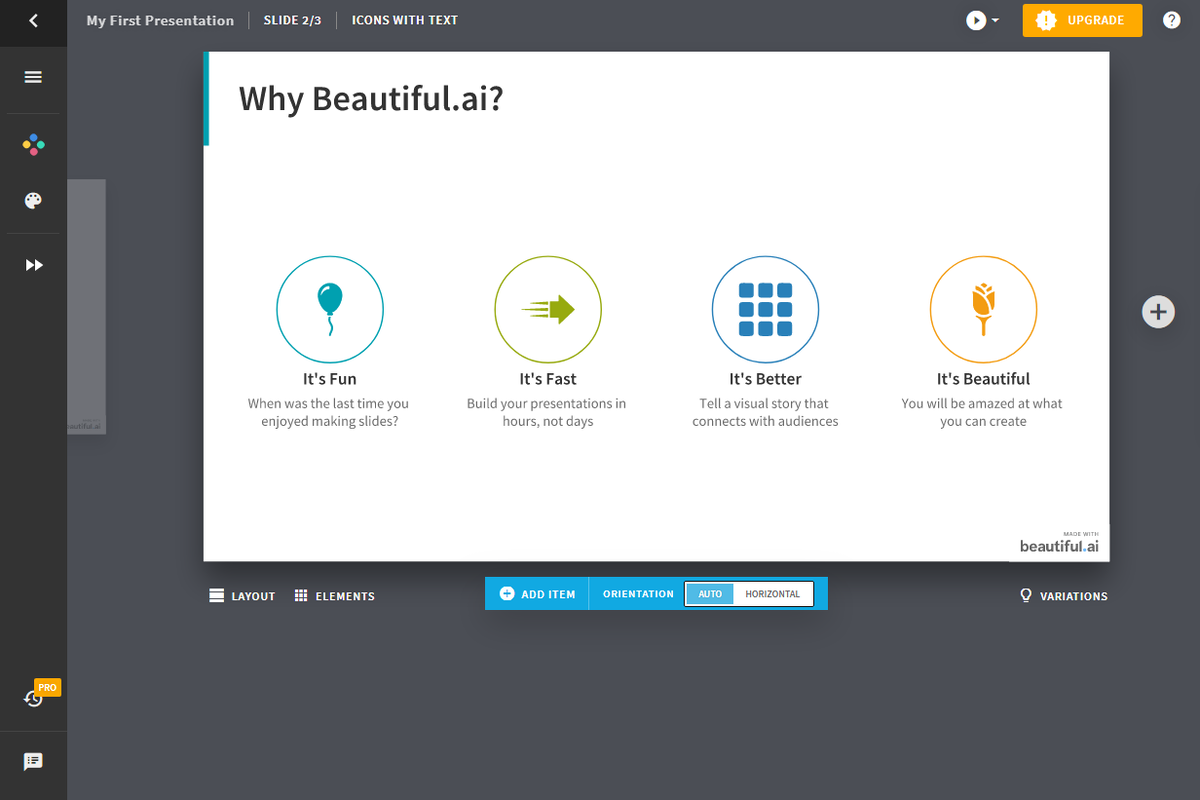
Task: Select the orange tulip icon circle
Action: coord(983,309)
